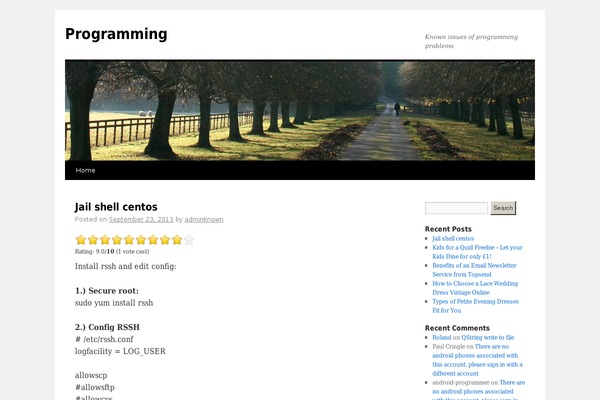Open Paul Cringle's comment post link

(477, 360)
